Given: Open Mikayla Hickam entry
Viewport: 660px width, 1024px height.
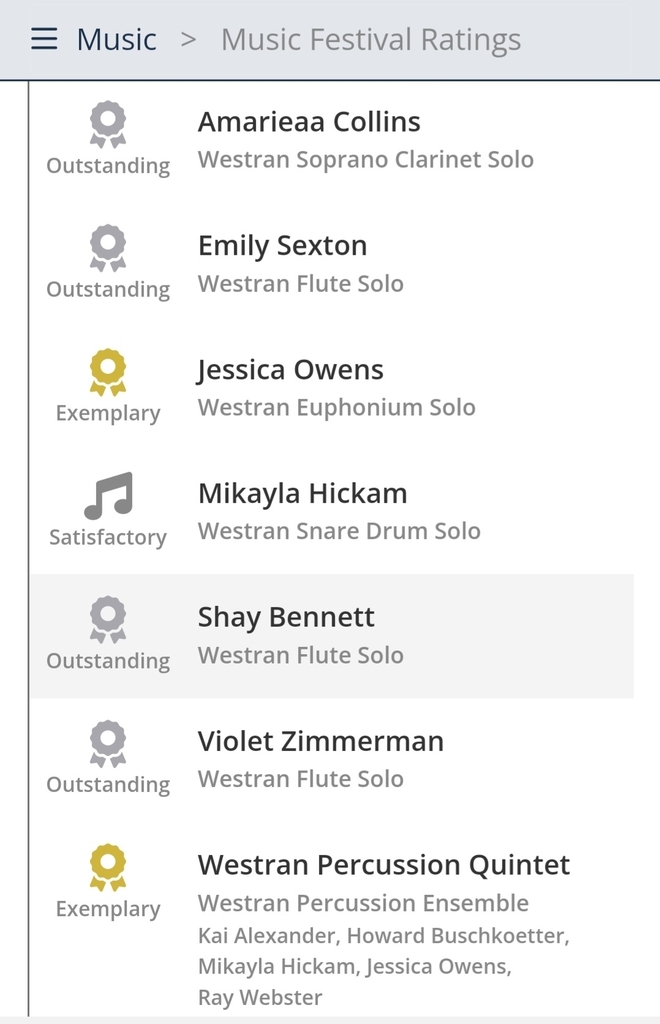Looking at the screenshot, I should click(332, 512).
